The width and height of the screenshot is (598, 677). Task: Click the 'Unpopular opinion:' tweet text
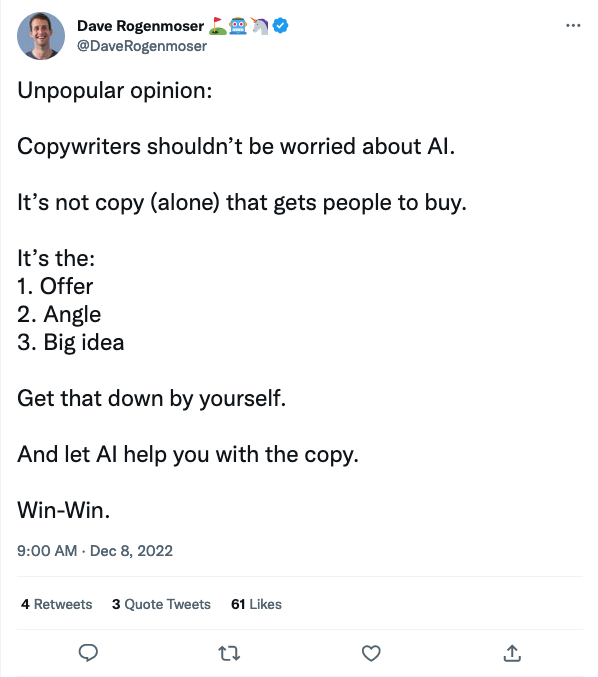pos(115,91)
